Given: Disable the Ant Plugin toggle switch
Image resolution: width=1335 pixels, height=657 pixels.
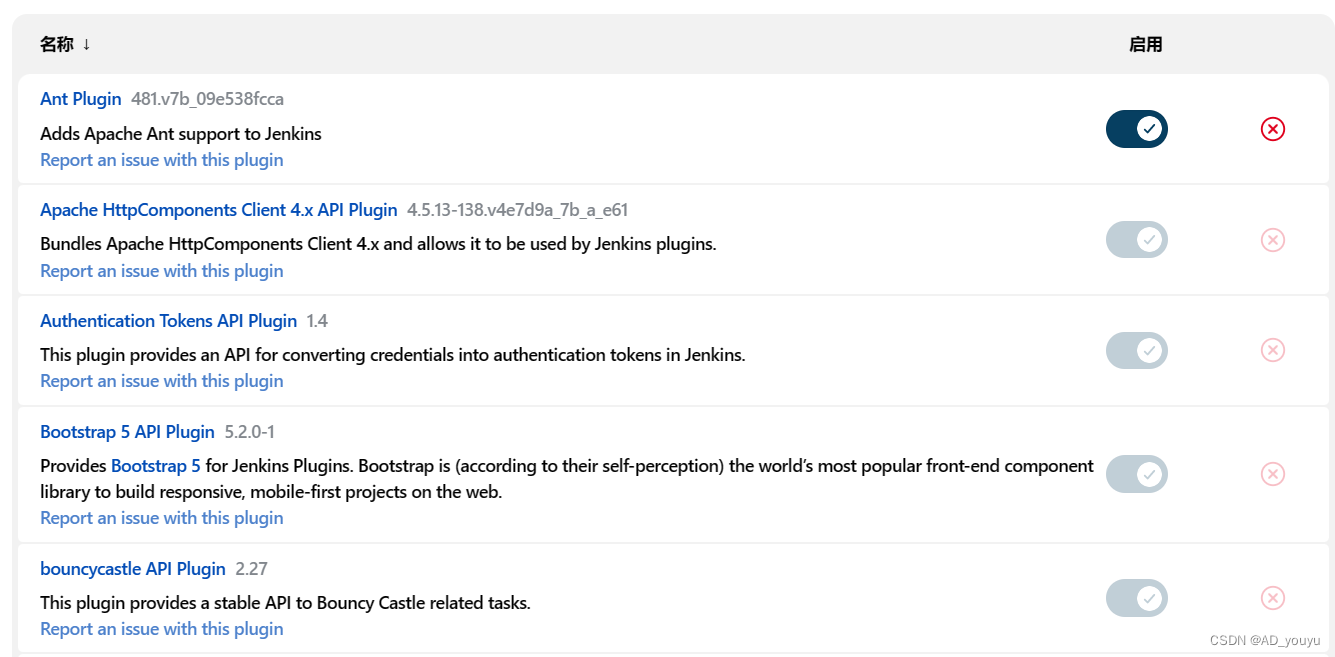Looking at the screenshot, I should [x=1136, y=129].
